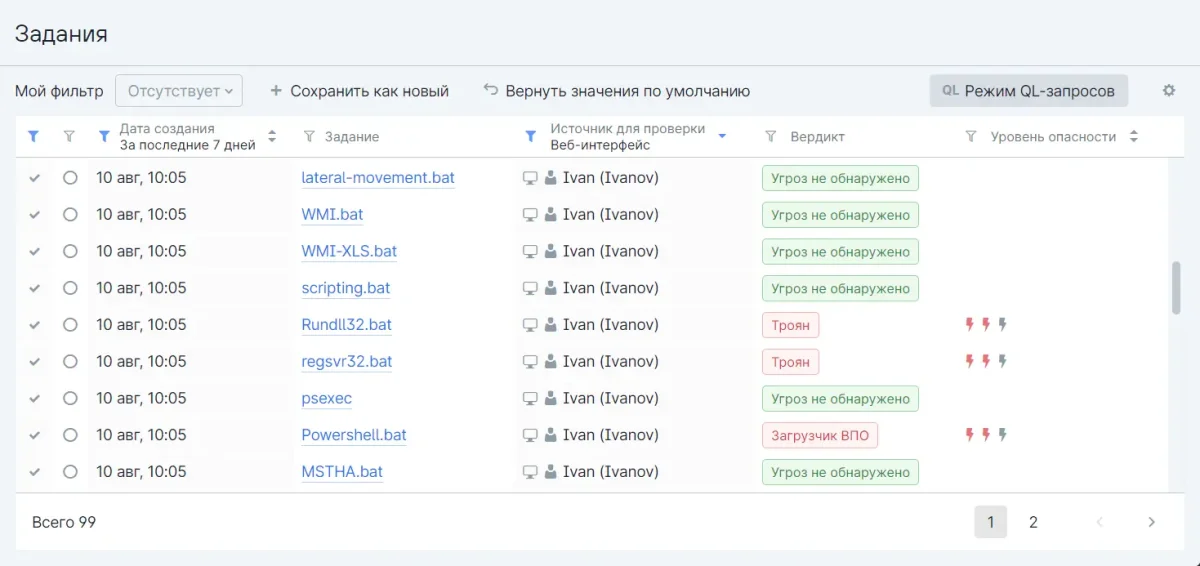Click Сохранить как новый button

(x=360, y=91)
